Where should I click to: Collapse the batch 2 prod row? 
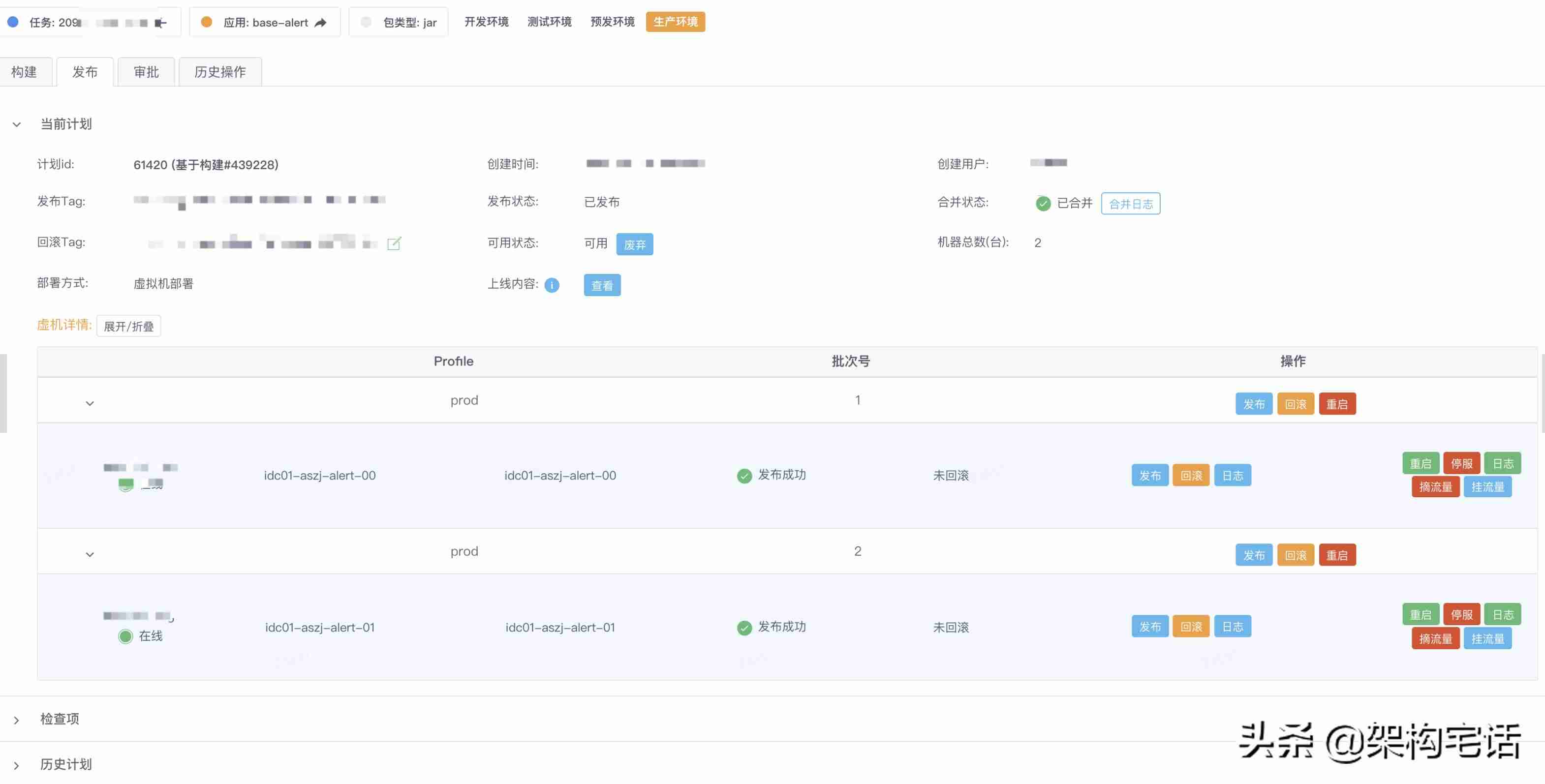tap(90, 554)
